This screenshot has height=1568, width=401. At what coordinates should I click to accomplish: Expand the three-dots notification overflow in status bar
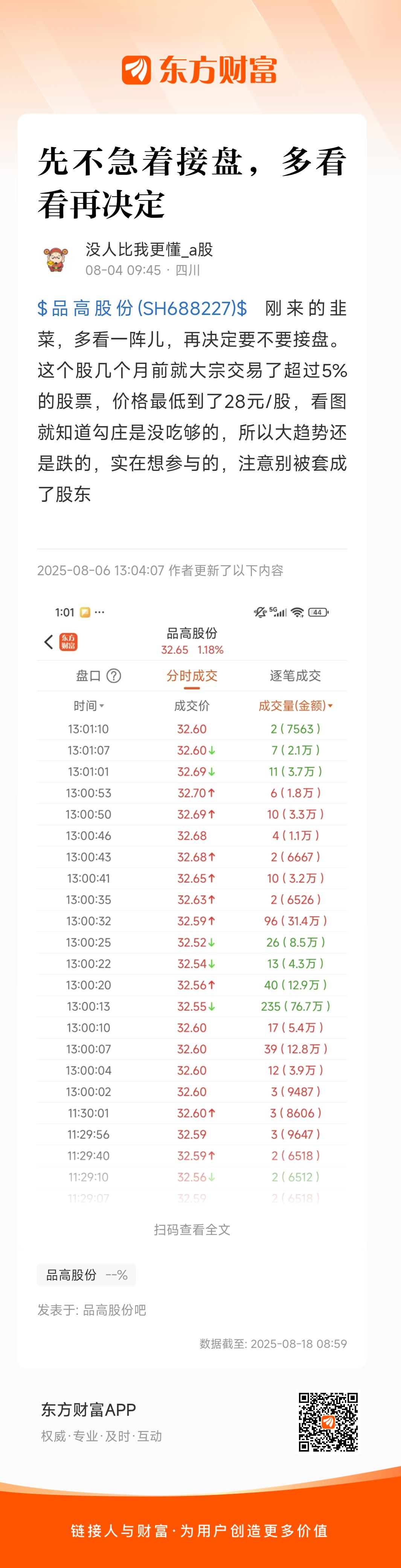100,612
